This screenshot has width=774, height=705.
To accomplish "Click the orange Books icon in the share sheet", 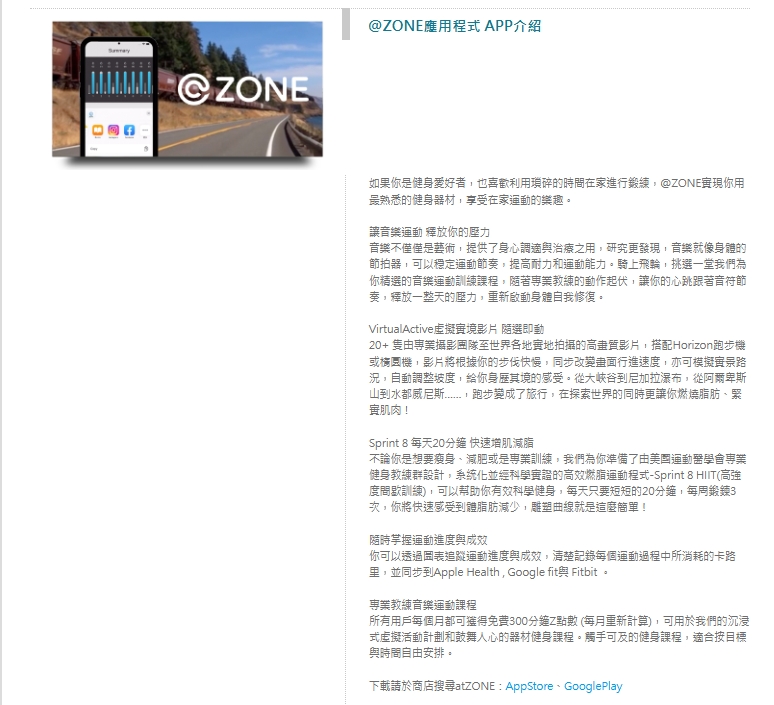I will [x=98, y=130].
